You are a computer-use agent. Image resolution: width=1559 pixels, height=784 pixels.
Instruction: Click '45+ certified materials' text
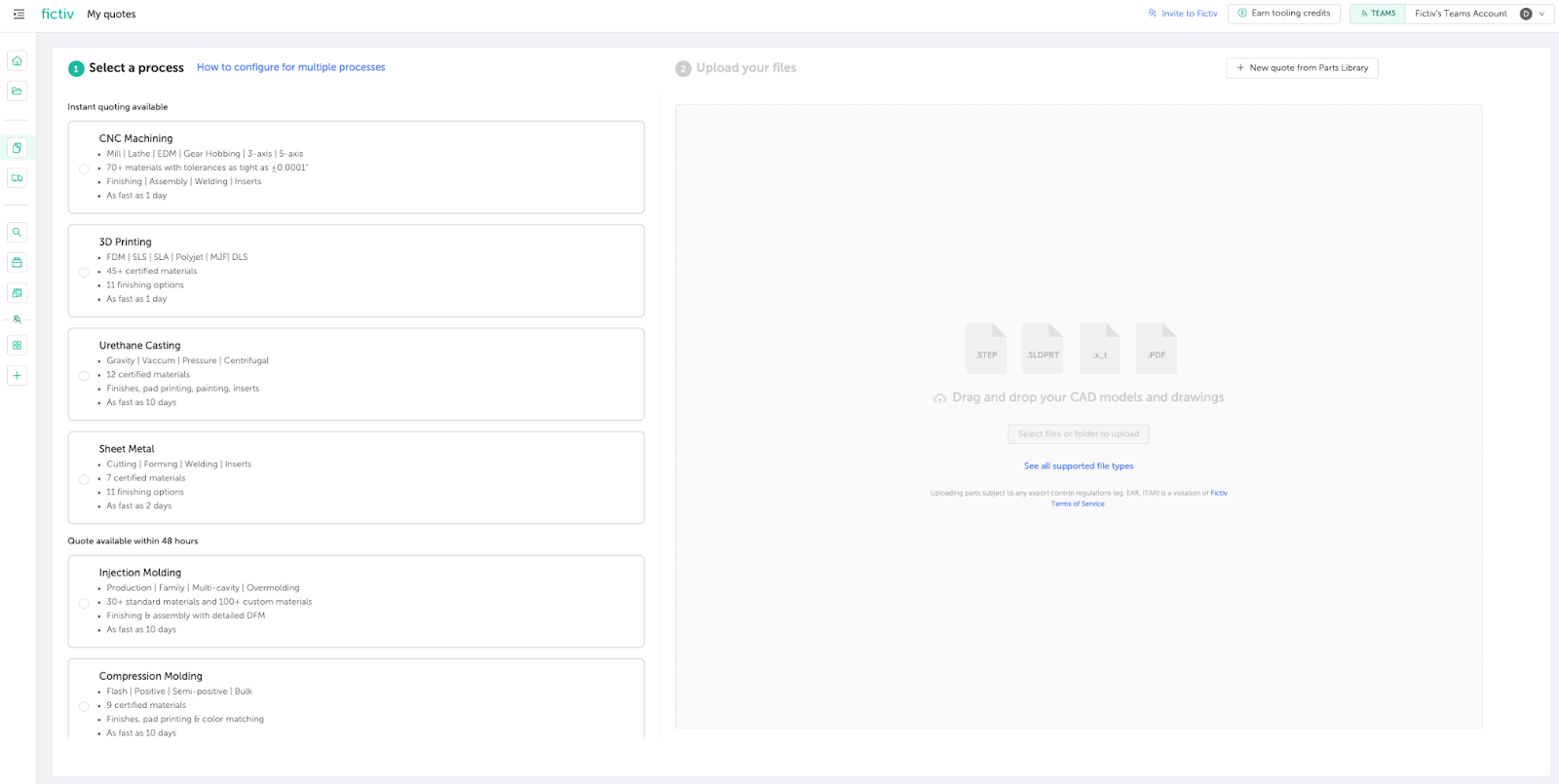pyautogui.click(x=151, y=272)
